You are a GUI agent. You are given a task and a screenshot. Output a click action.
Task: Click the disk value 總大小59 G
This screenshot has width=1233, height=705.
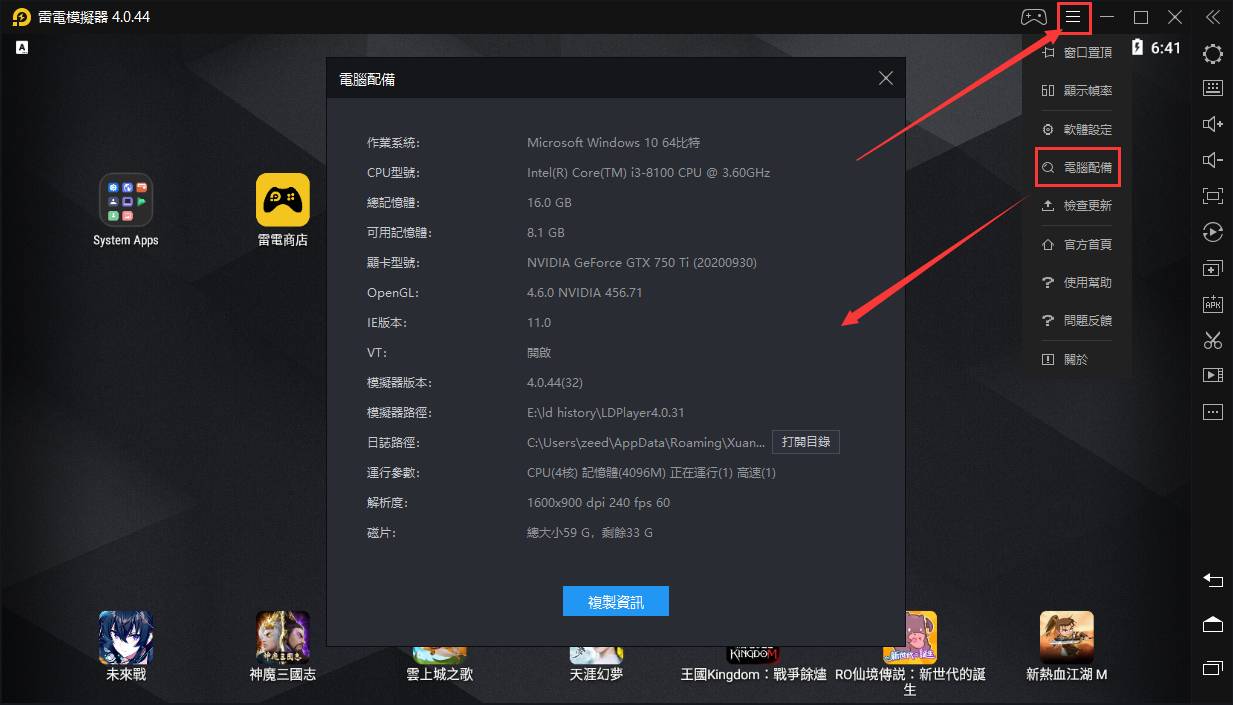coord(590,533)
